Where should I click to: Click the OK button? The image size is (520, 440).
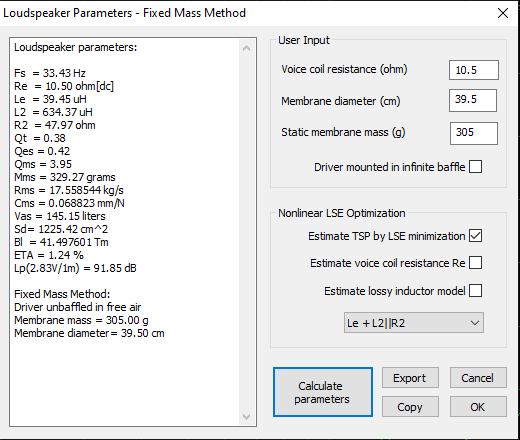coord(478,406)
